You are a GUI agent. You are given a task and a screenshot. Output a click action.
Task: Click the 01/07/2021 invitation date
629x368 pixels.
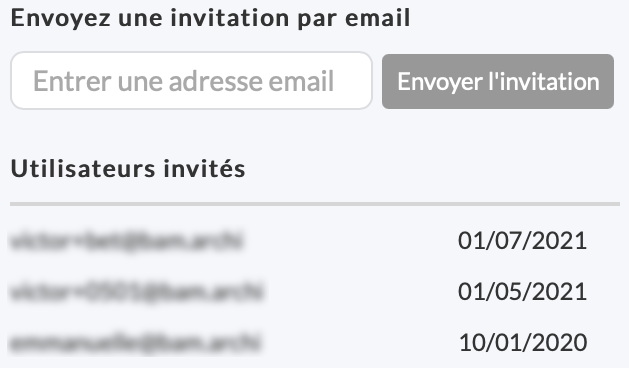click(522, 240)
